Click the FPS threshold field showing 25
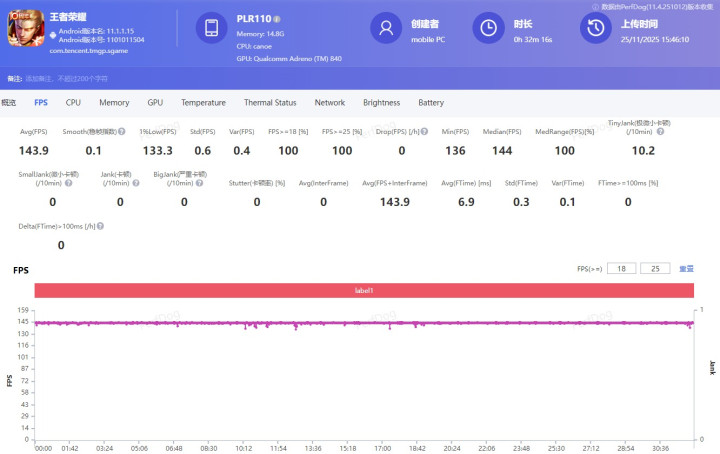 654,269
